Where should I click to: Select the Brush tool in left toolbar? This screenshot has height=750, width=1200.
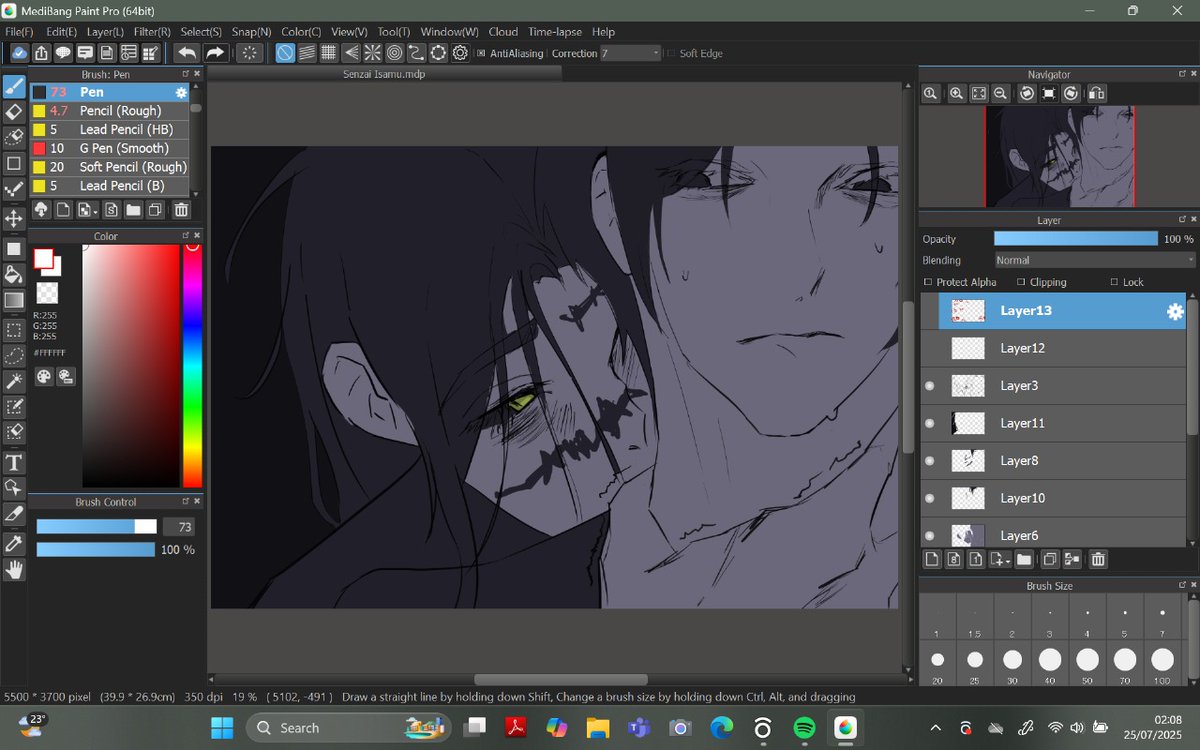(14, 85)
